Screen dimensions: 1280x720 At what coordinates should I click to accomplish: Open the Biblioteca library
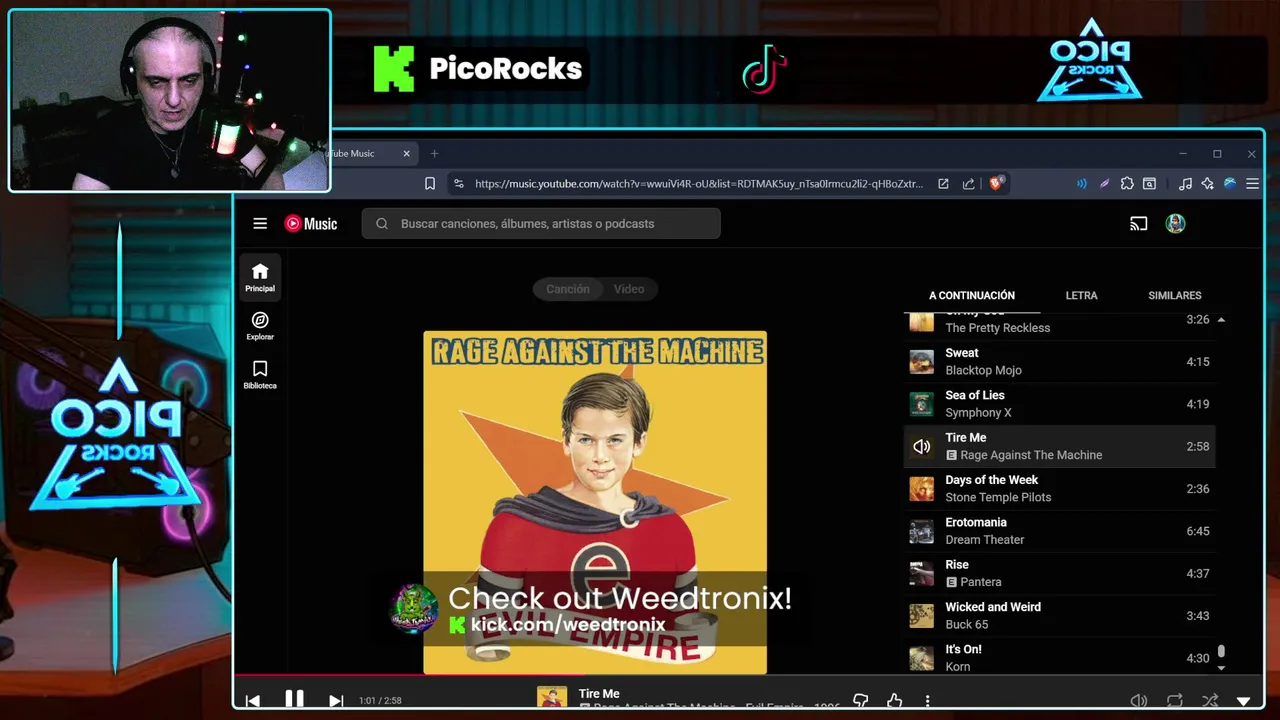tap(260, 374)
